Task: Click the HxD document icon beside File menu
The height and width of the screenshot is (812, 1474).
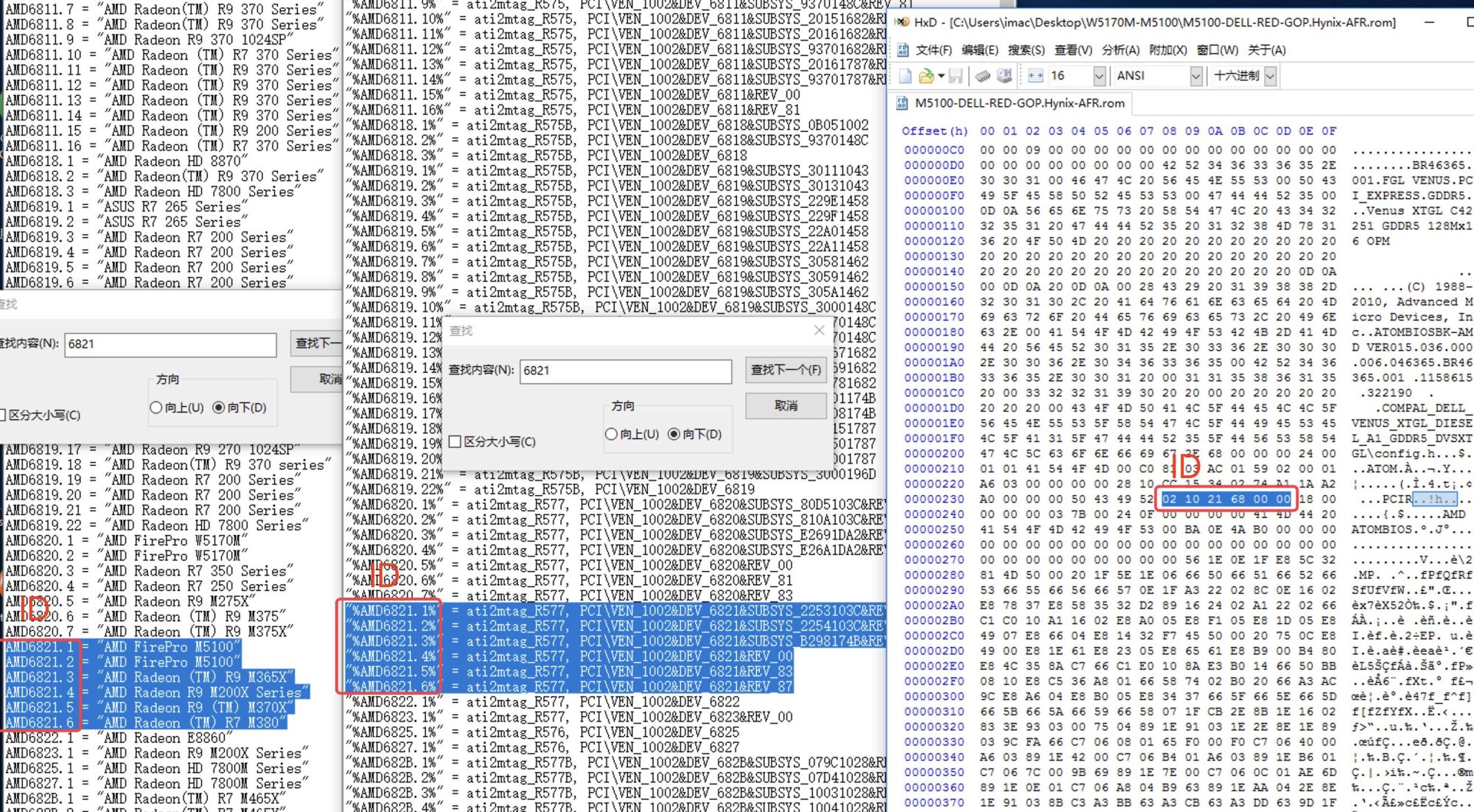Action: pos(903,50)
